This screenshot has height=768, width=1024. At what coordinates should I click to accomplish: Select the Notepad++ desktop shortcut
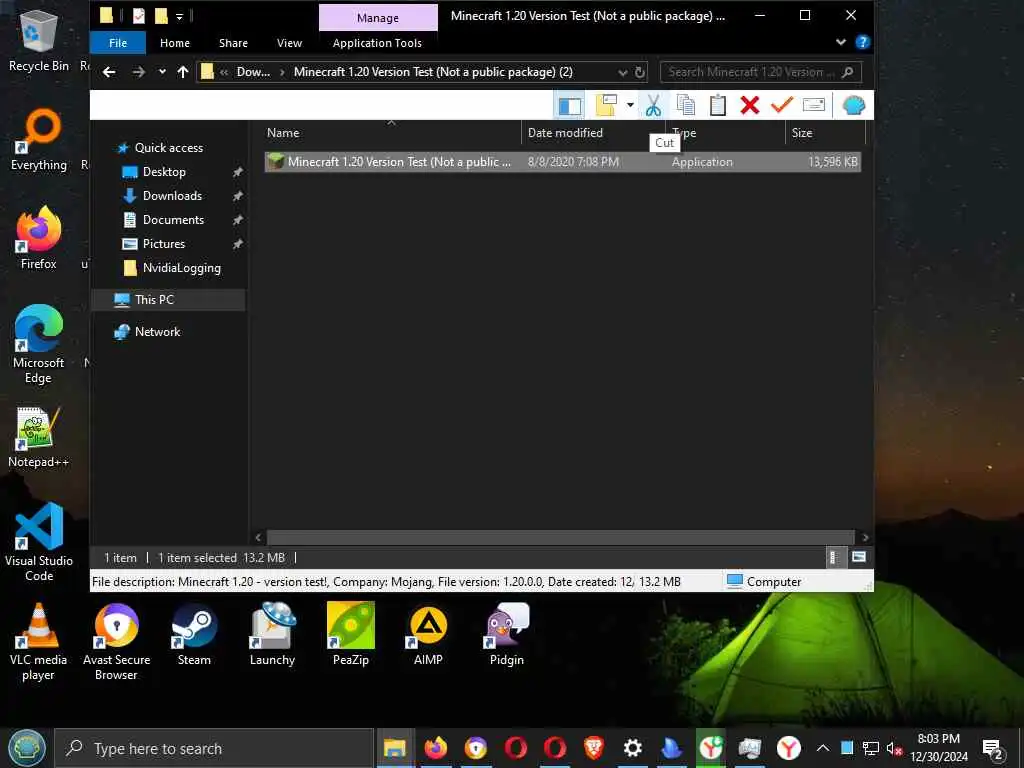click(x=39, y=437)
